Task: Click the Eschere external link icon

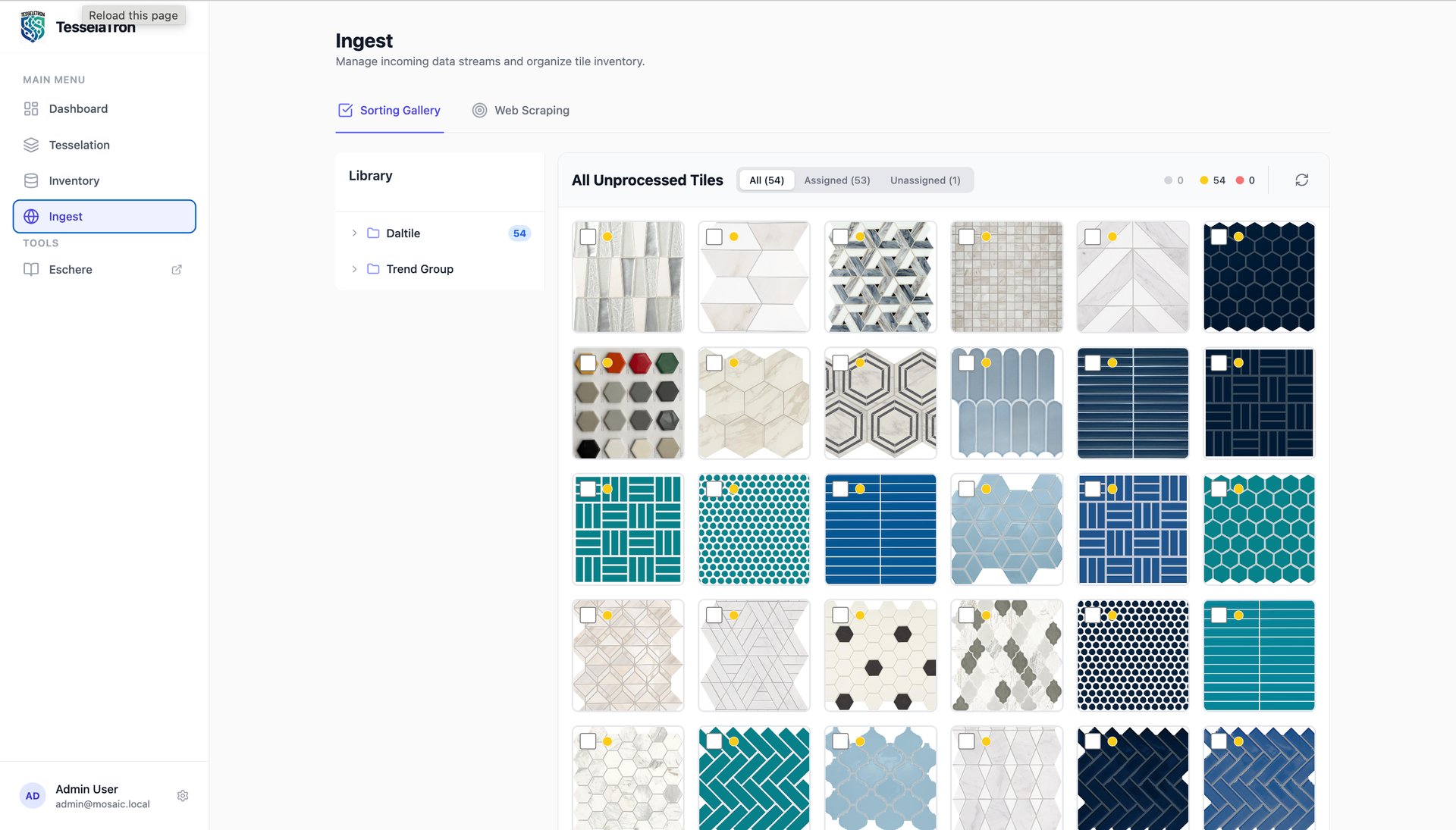Action: [177, 270]
